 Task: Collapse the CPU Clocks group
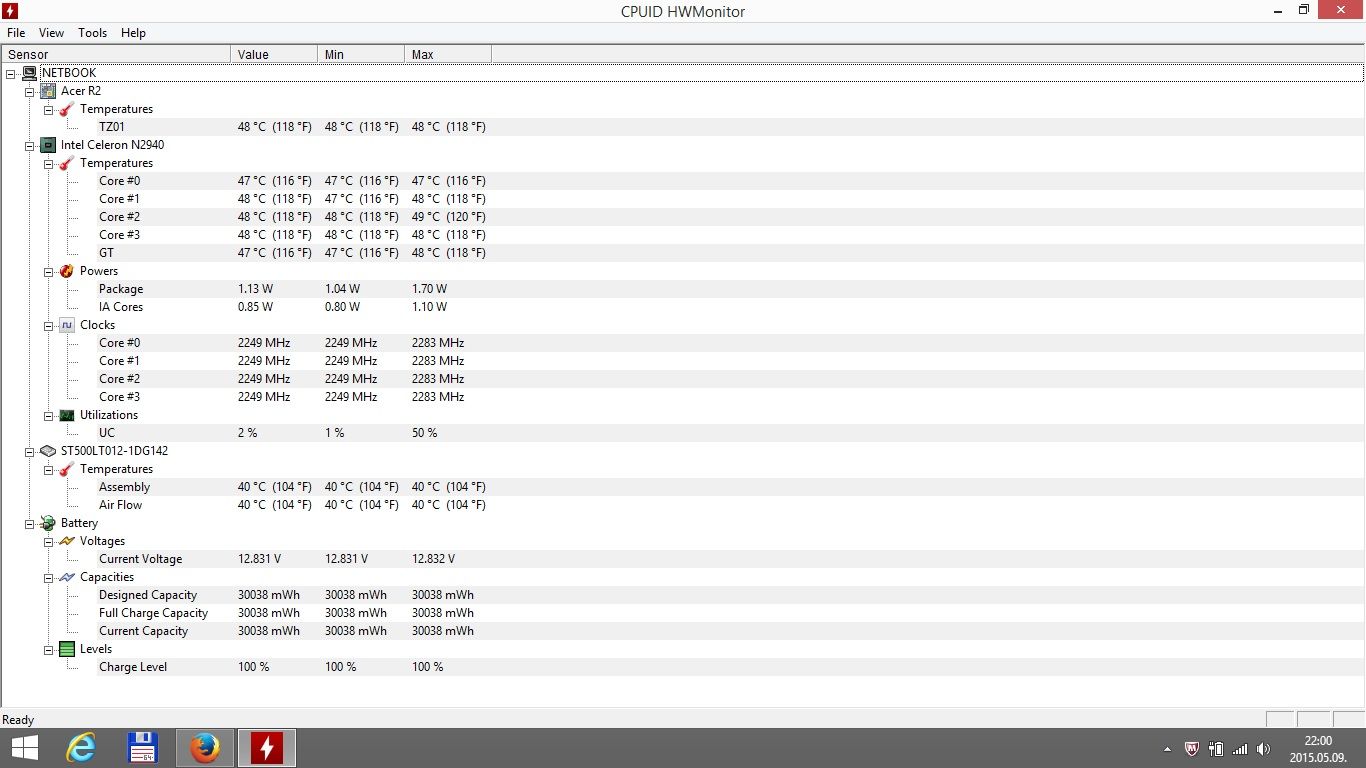click(48, 325)
